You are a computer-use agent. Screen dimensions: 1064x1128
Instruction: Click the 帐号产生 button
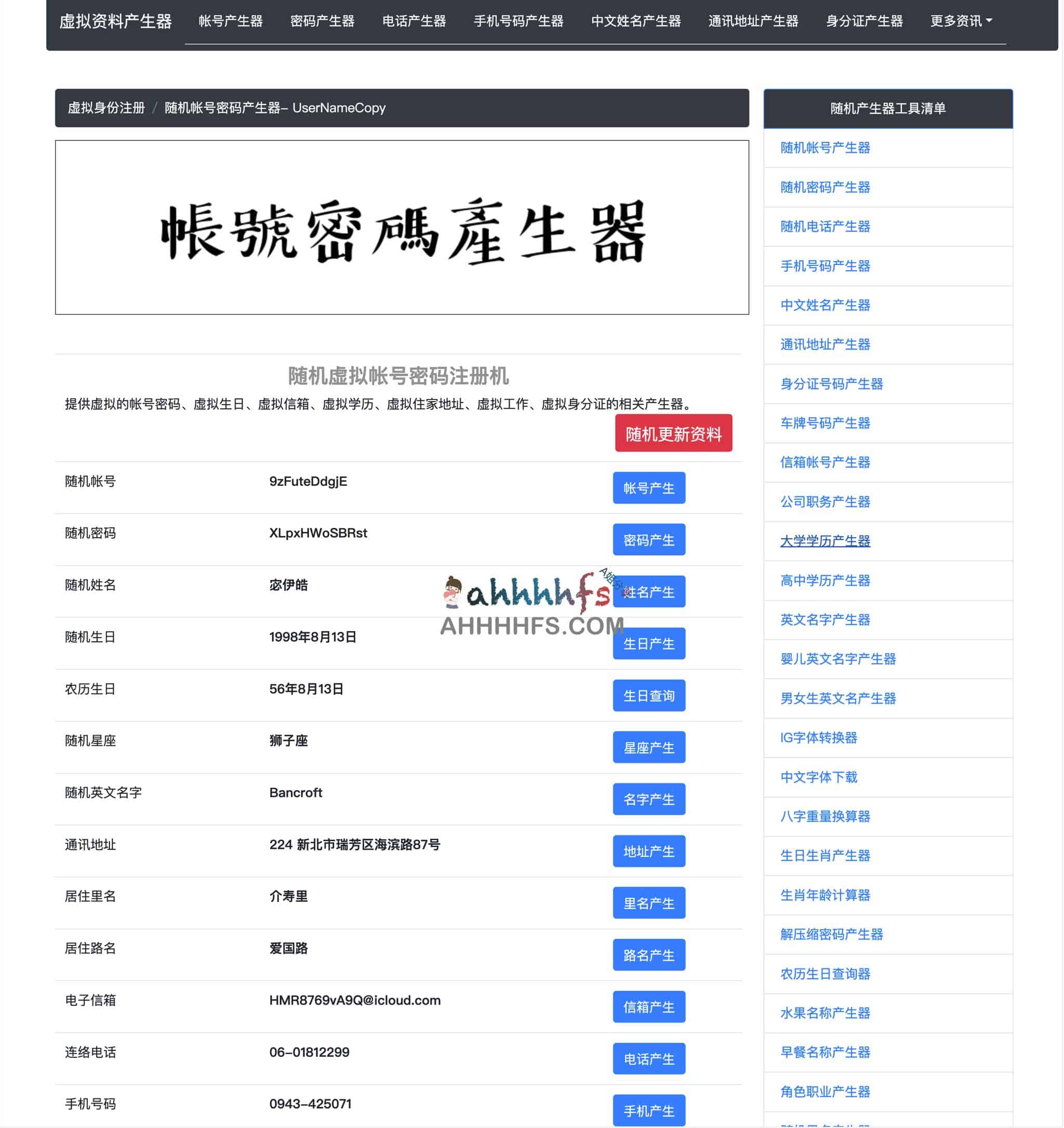pyautogui.click(x=648, y=488)
